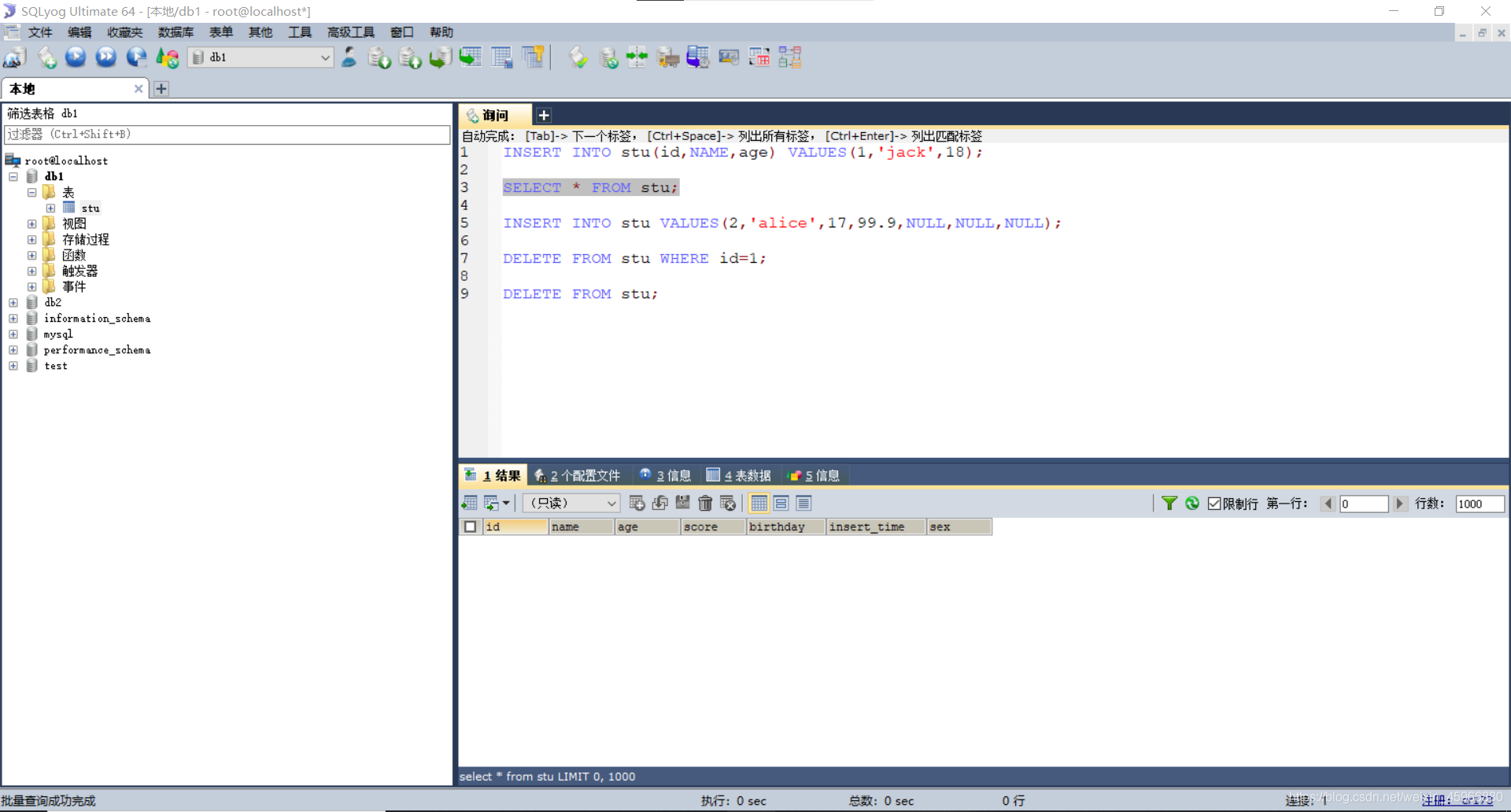Image resolution: width=1511 pixels, height=812 pixels.
Task: Click the scheduled backup icon
Action: (x=698, y=57)
